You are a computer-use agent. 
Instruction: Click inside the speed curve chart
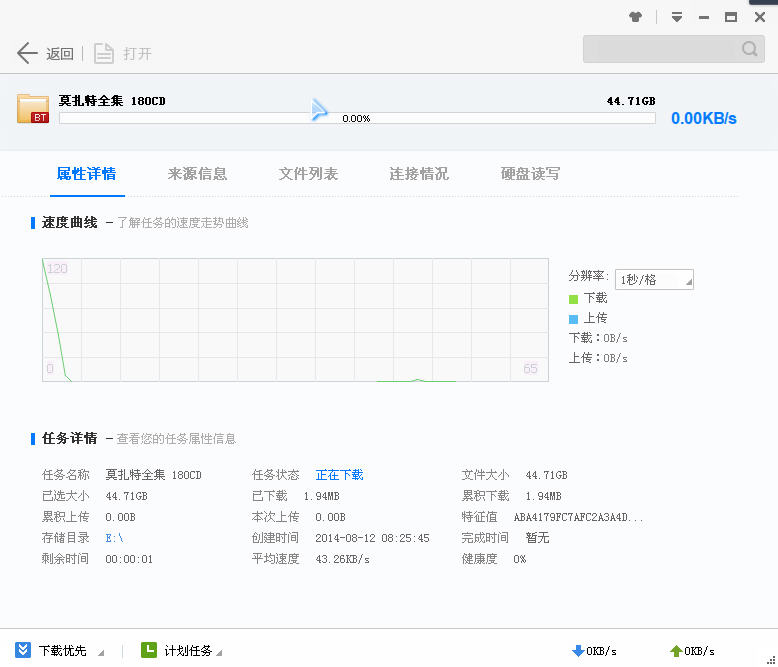click(x=296, y=320)
